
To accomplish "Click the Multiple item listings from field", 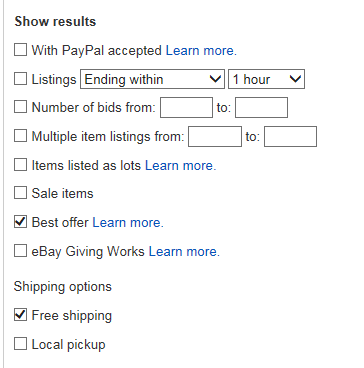I will 215,136.
